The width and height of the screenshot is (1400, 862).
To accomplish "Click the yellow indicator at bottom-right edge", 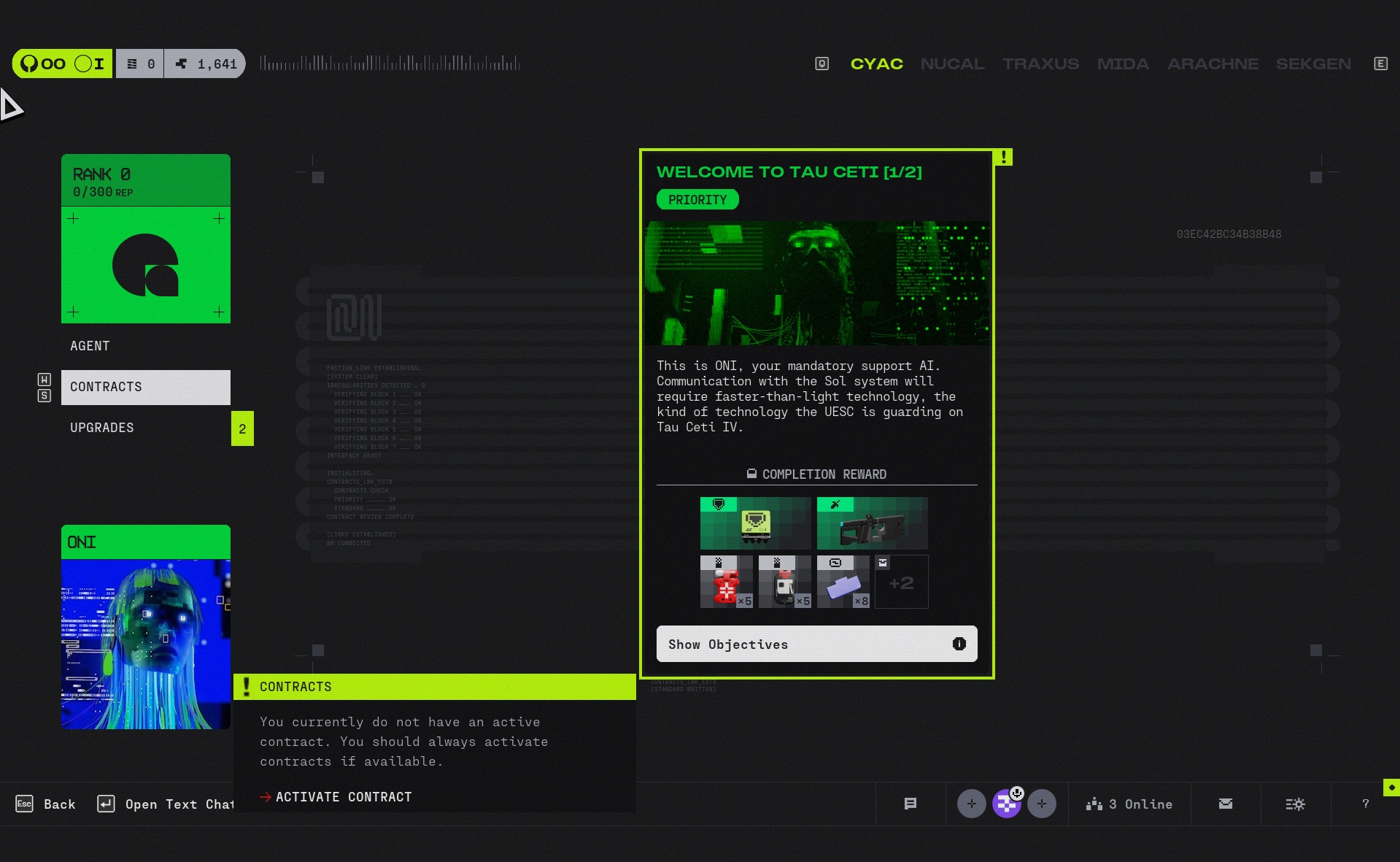I will coord(1391,788).
